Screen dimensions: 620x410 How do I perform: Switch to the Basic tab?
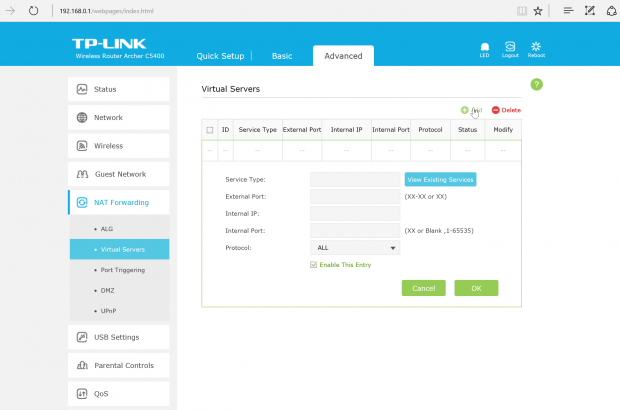[282, 56]
